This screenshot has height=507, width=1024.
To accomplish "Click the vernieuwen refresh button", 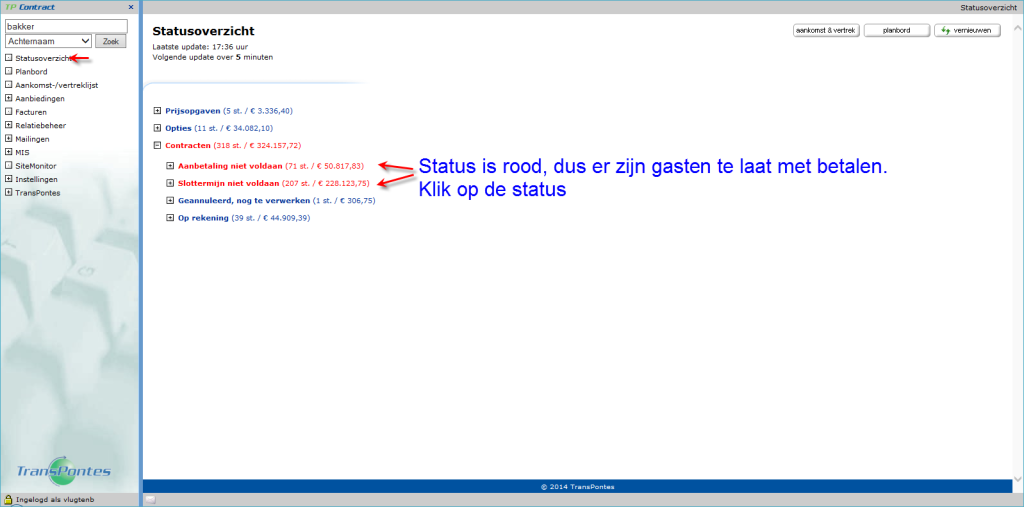I will coord(967,31).
